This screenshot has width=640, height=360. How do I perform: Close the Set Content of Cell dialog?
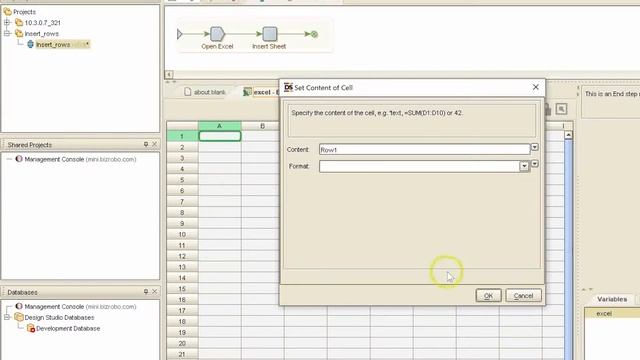click(x=536, y=87)
